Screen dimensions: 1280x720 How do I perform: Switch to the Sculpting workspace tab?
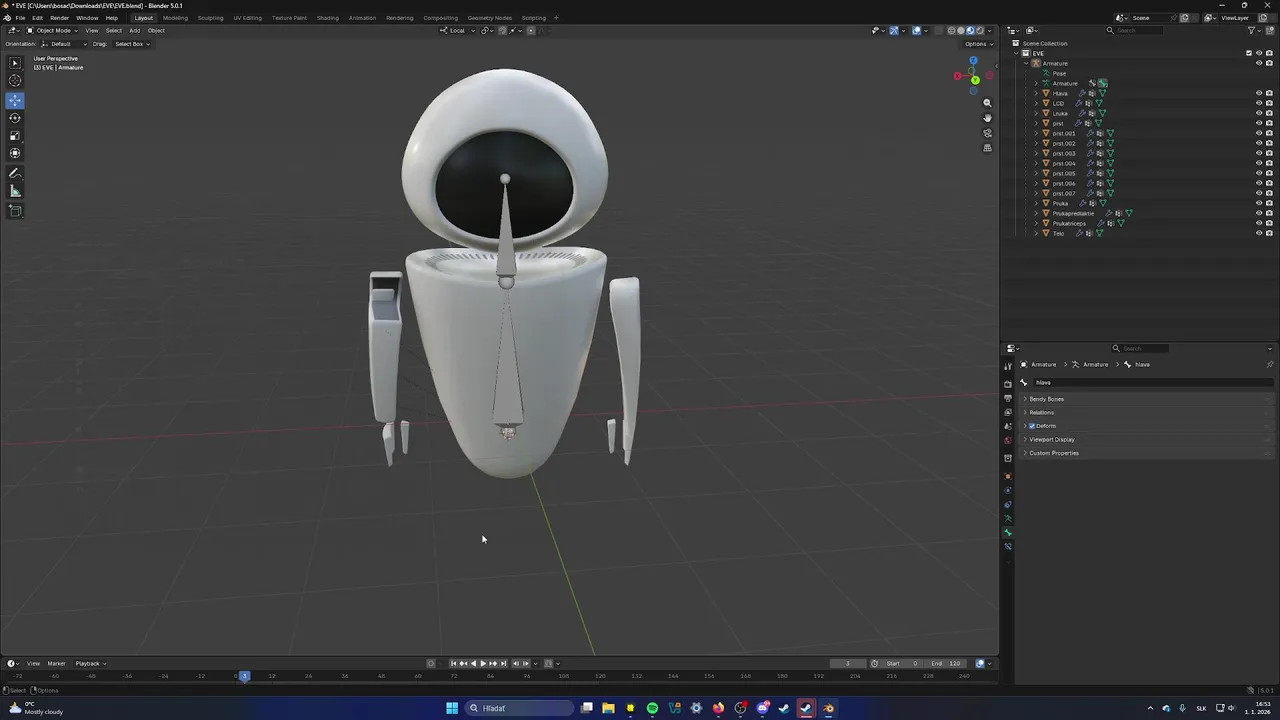pyautogui.click(x=210, y=18)
